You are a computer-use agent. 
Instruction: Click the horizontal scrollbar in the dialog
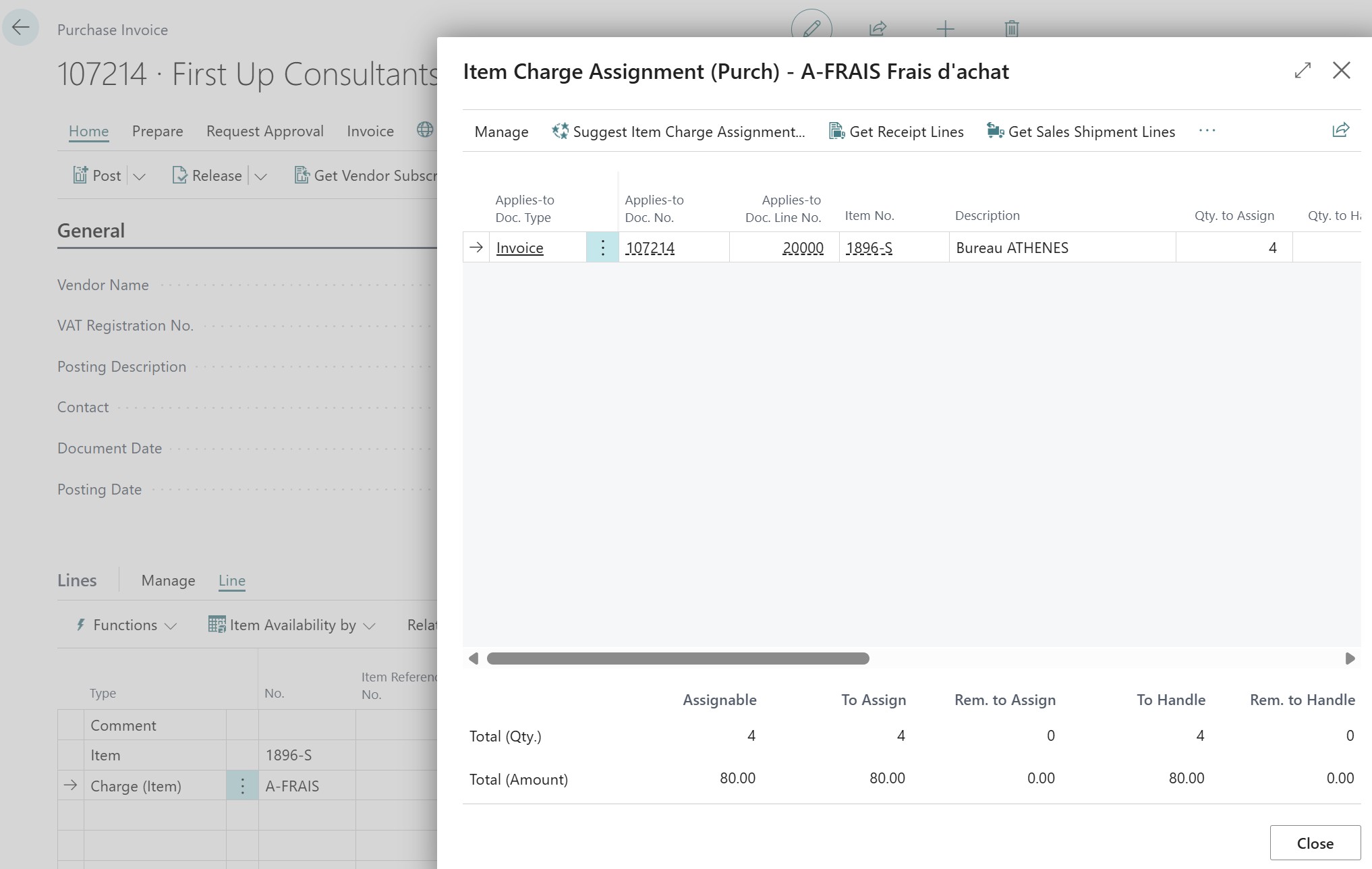[678, 658]
